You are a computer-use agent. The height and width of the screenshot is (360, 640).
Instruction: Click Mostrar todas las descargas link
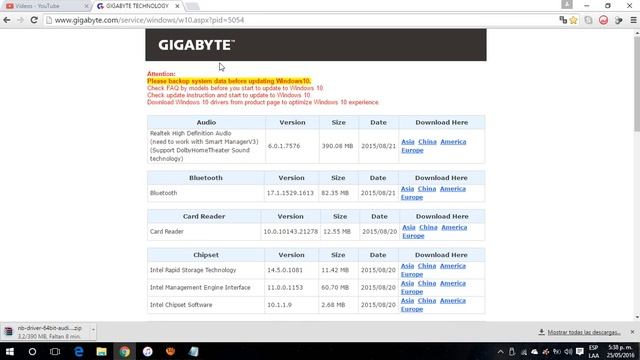[x=584, y=332]
